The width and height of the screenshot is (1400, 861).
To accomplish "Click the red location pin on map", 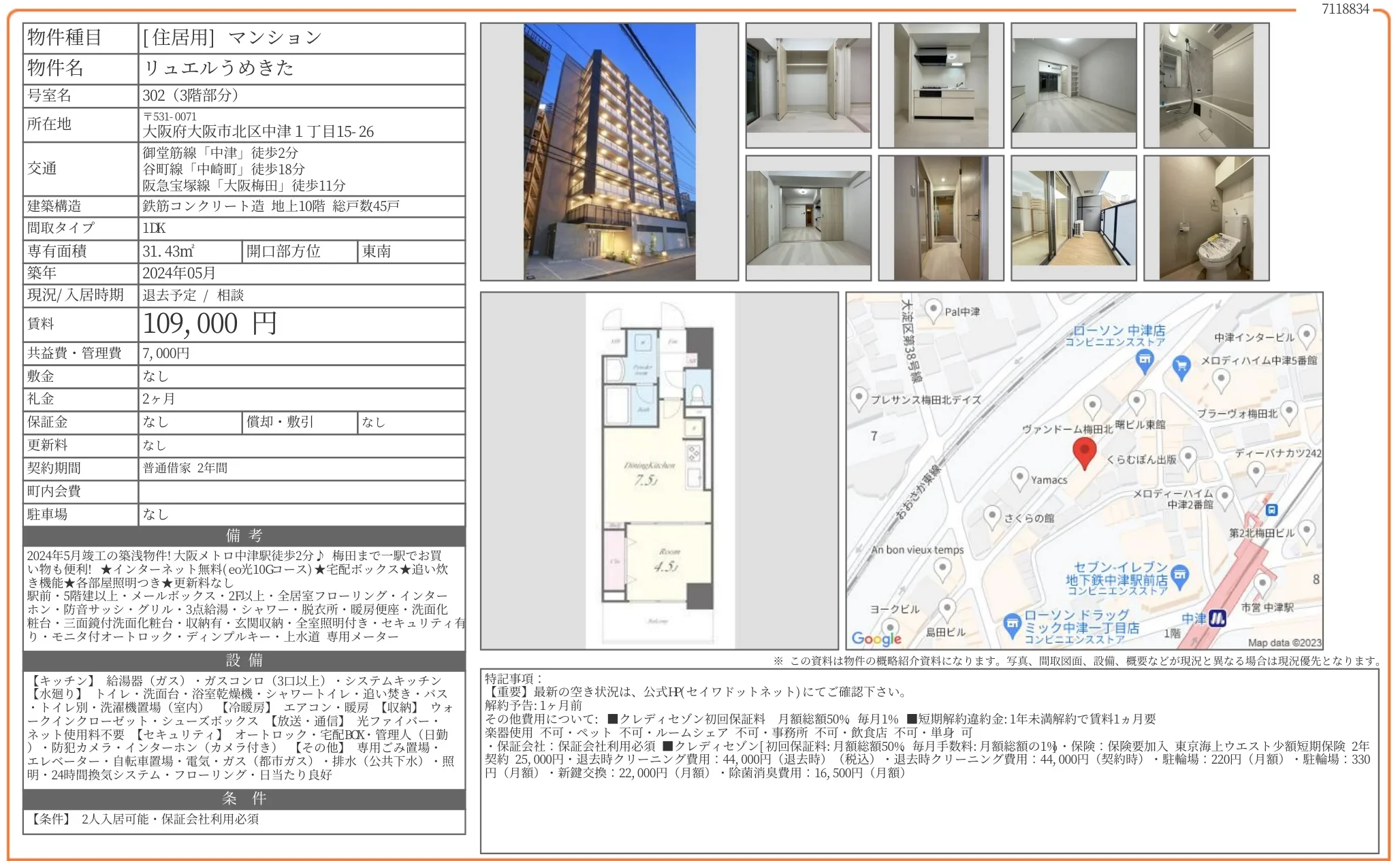I will [1084, 451].
